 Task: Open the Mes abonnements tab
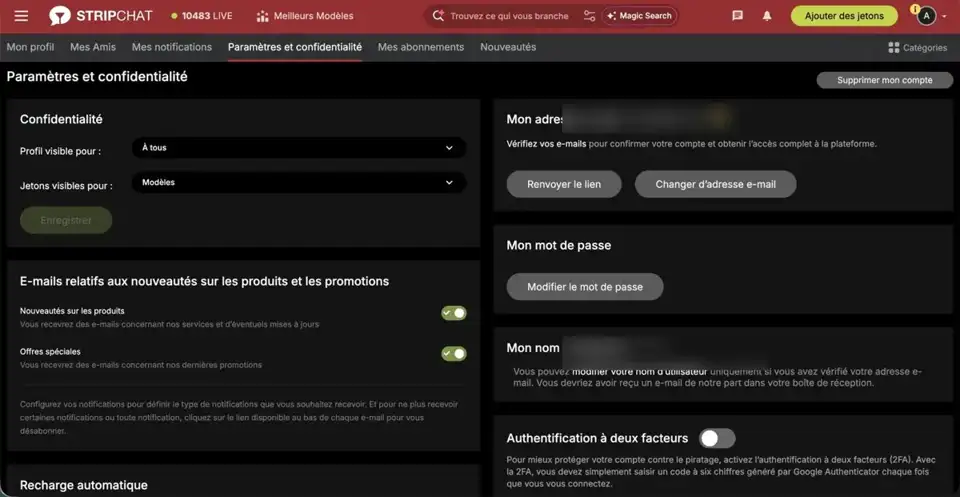pyautogui.click(x=421, y=47)
